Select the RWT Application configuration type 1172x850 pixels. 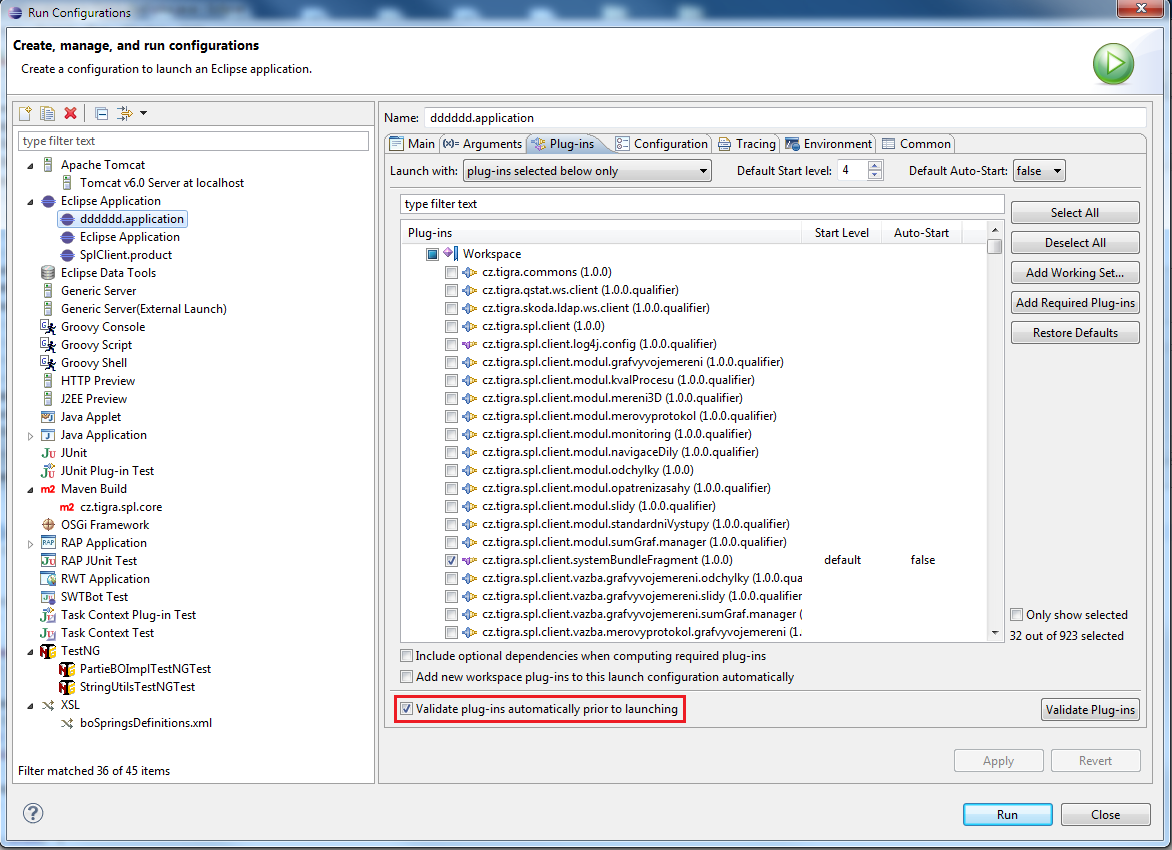click(x=105, y=579)
